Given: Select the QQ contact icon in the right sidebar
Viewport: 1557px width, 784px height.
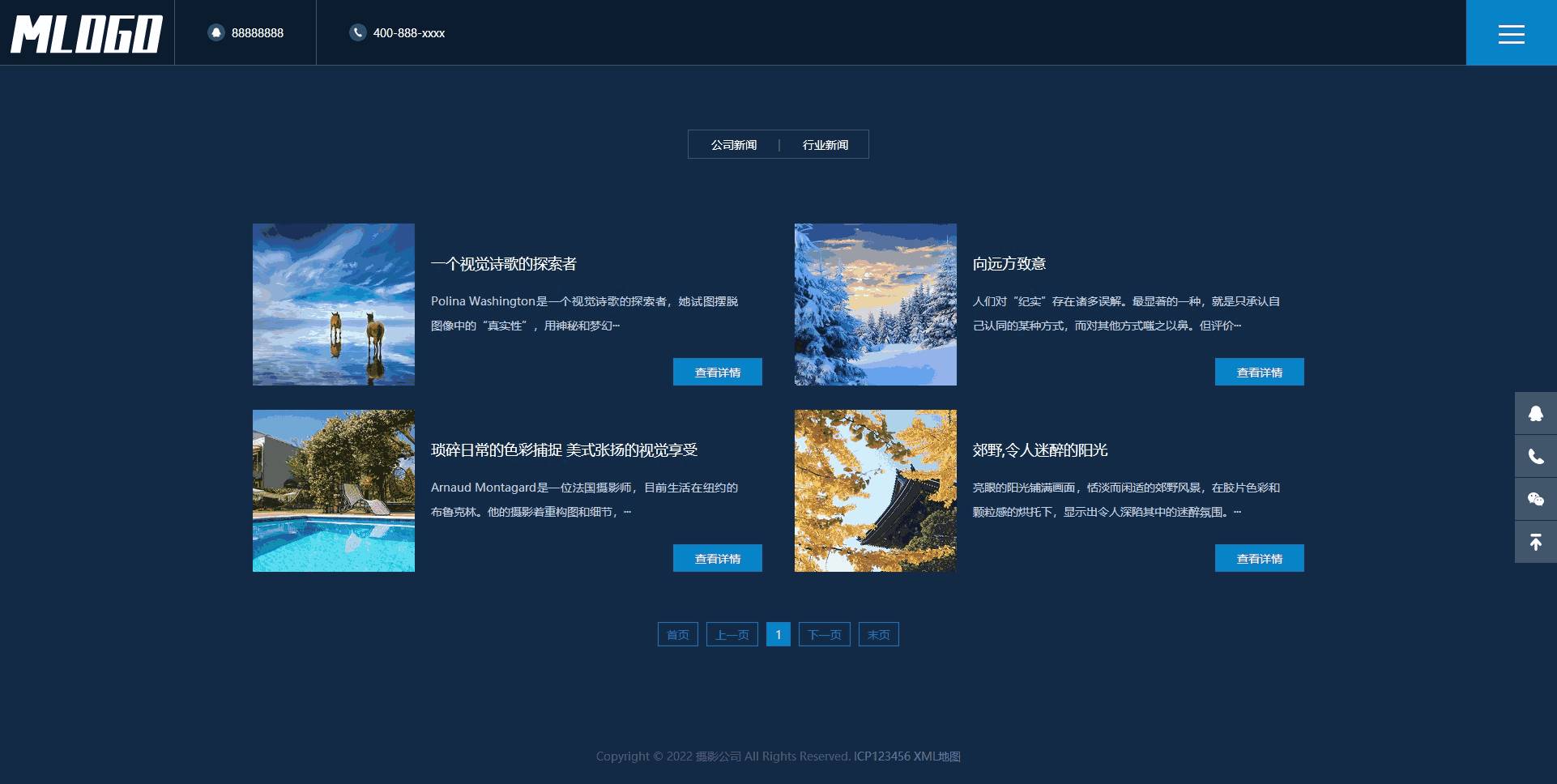Looking at the screenshot, I should click(1535, 413).
